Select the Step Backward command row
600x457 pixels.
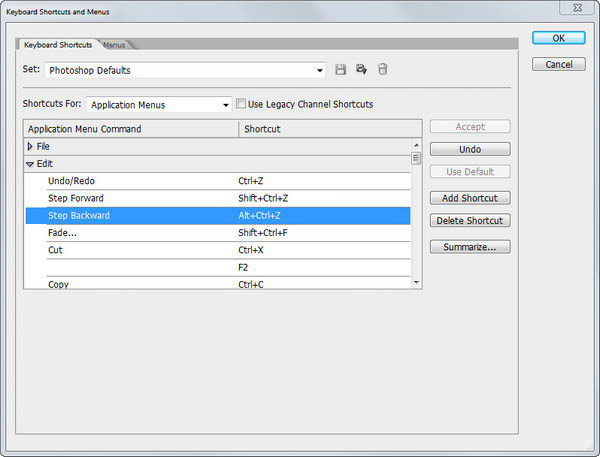[x=218, y=215]
